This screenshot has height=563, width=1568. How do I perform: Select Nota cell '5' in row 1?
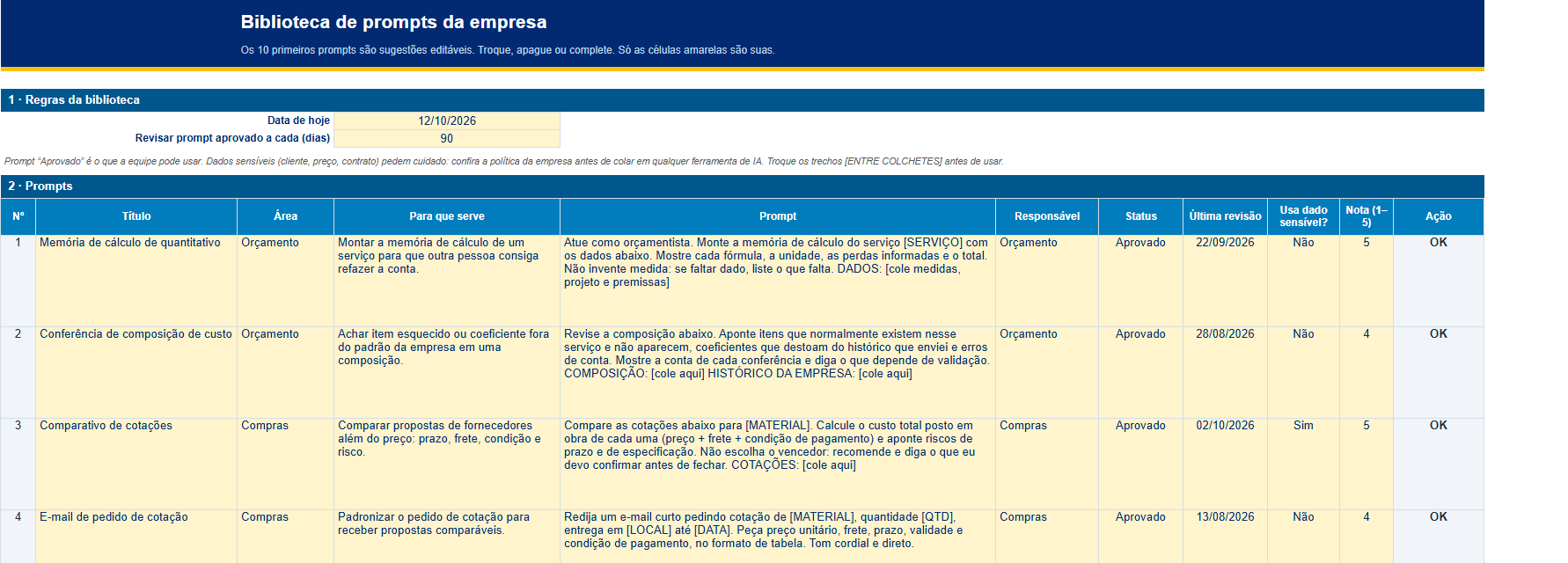pos(1366,281)
